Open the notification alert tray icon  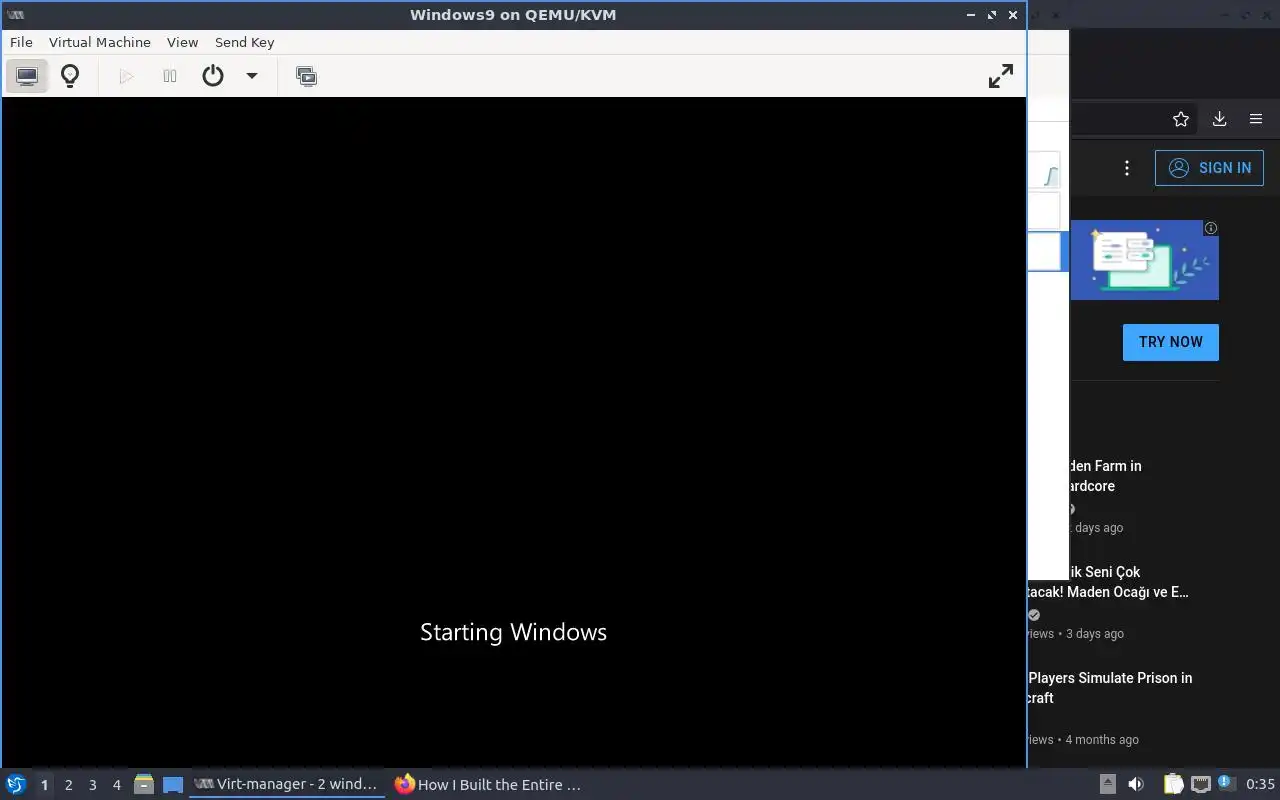pyautogui.click(x=1226, y=784)
